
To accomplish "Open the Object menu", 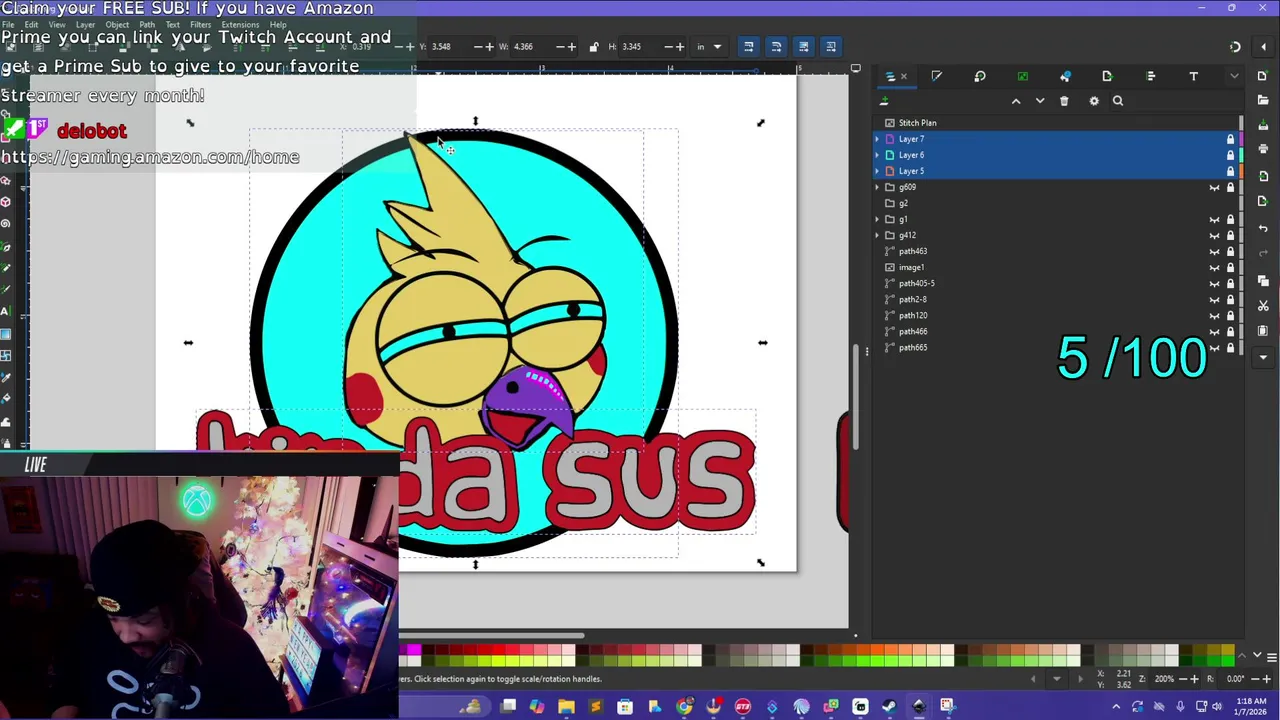I will (117, 25).
